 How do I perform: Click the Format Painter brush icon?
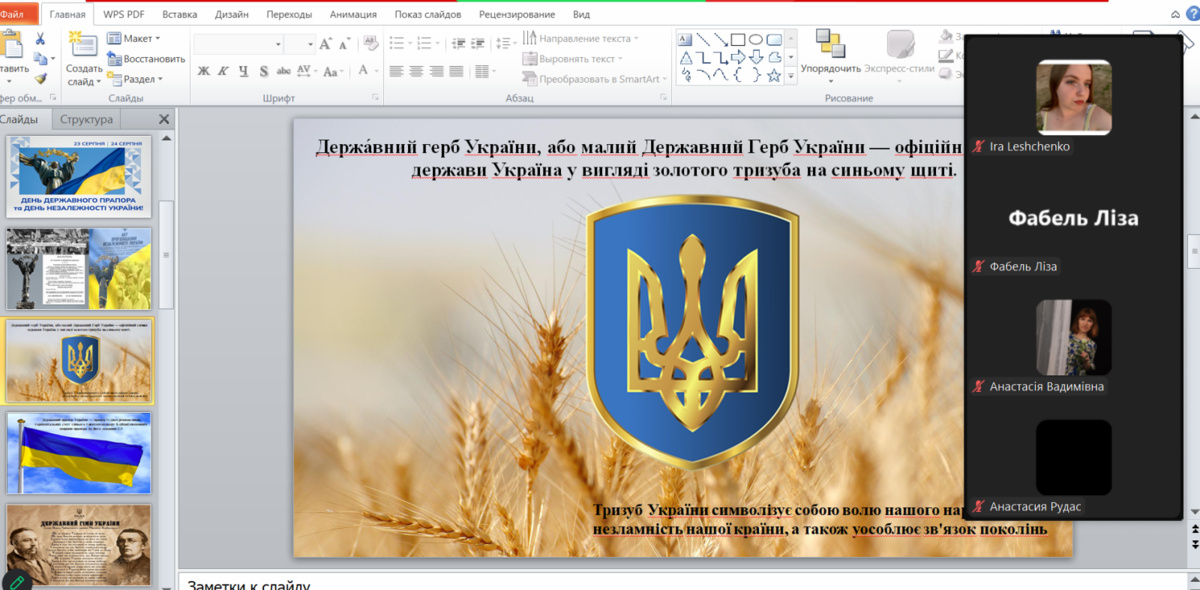(x=40, y=78)
